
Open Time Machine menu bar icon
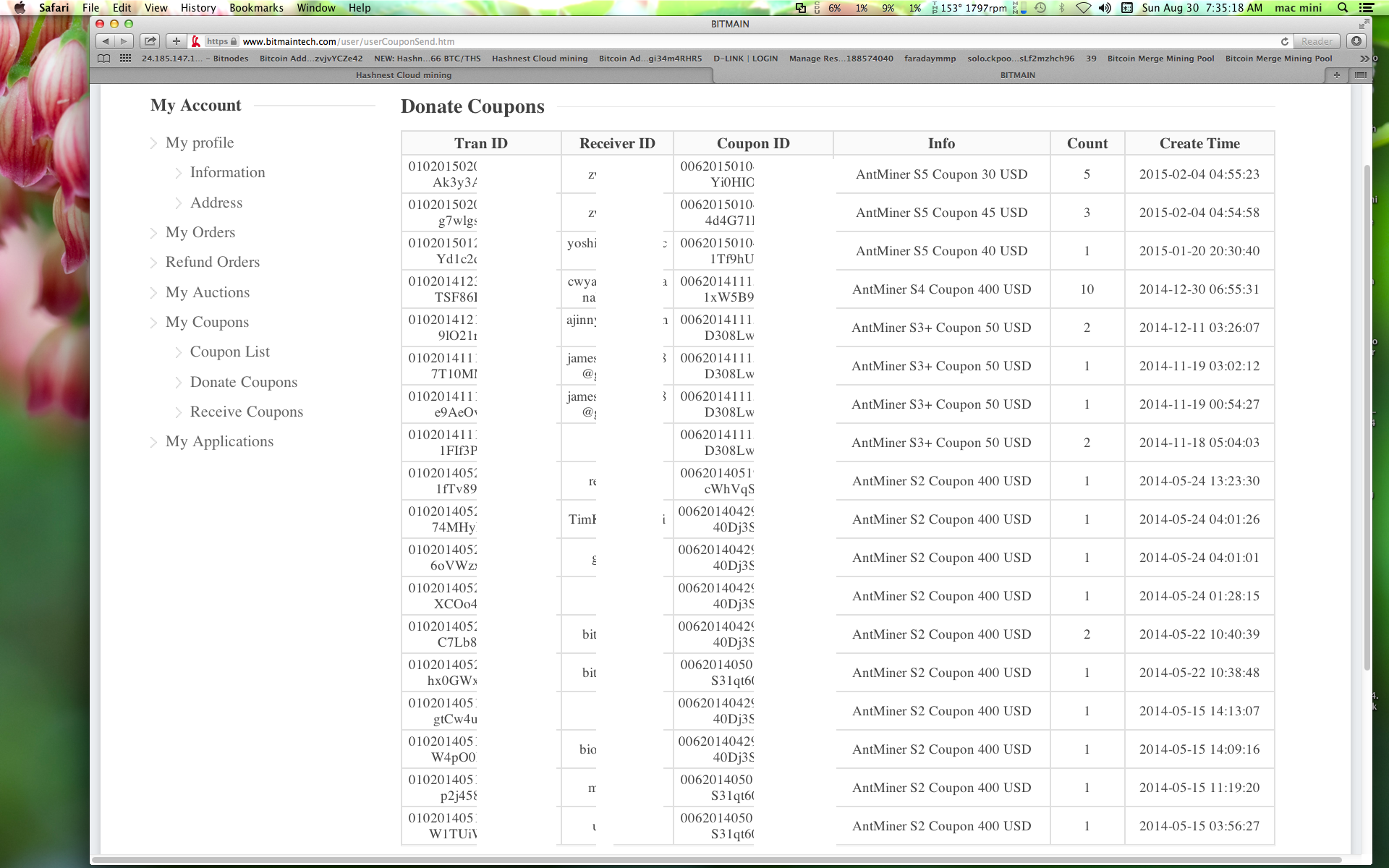pos(1040,8)
